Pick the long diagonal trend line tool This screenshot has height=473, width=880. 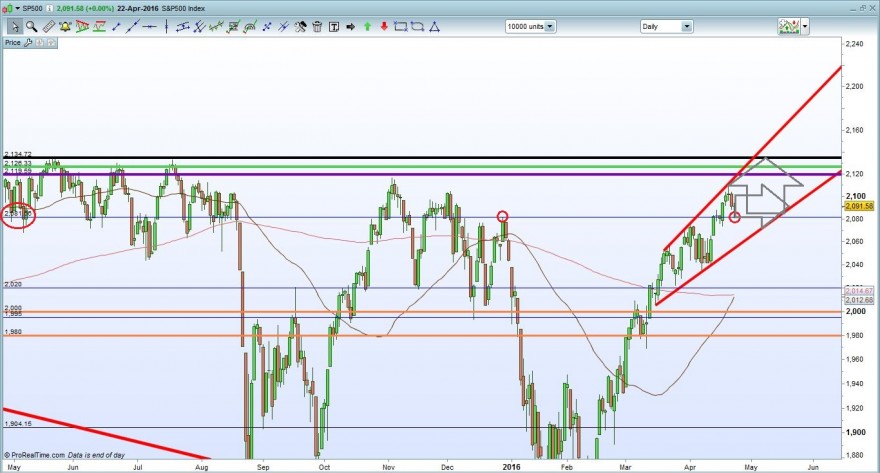(x=132, y=26)
